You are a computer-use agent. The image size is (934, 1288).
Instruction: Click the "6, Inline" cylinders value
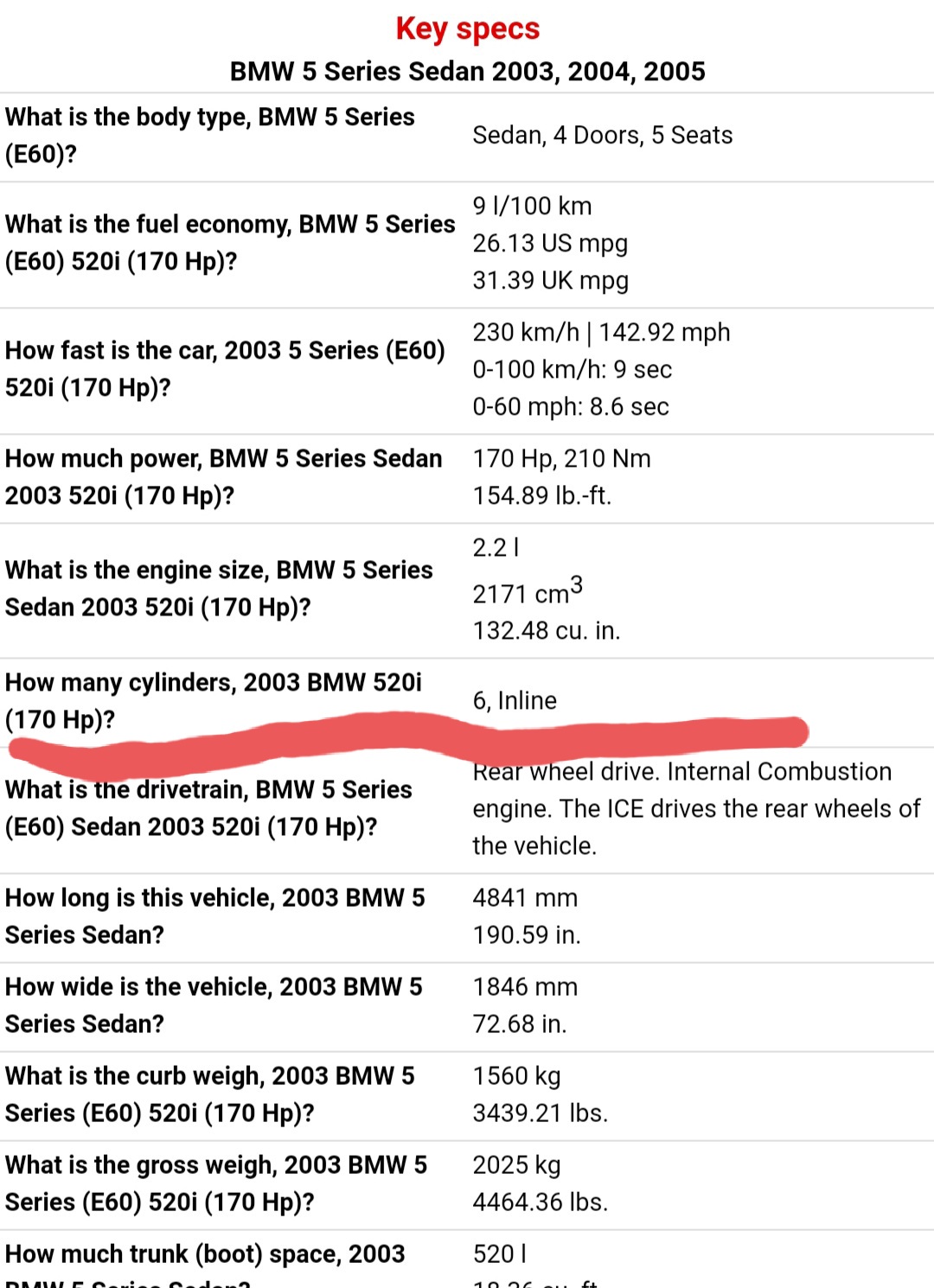point(515,700)
